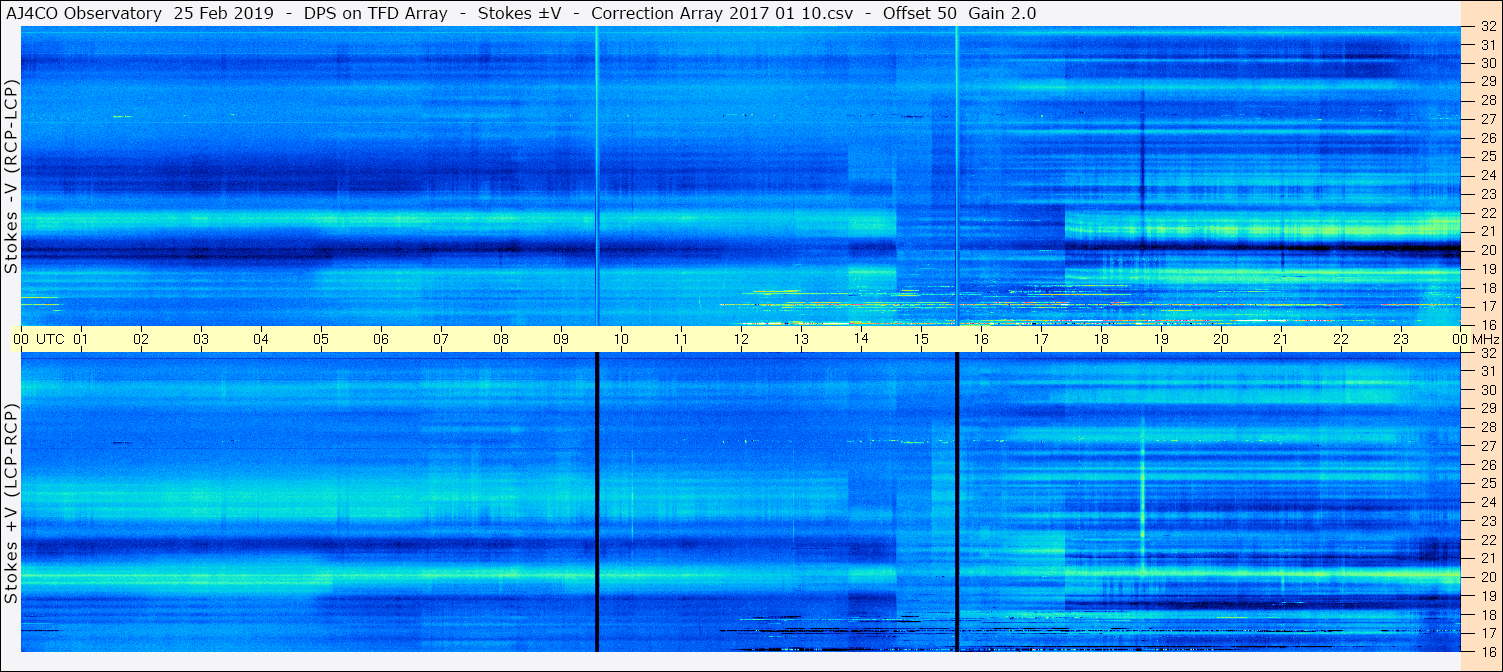Image resolution: width=1503 pixels, height=672 pixels.
Task: Click the 06 hour tick label
Action: pyautogui.click(x=381, y=339)
